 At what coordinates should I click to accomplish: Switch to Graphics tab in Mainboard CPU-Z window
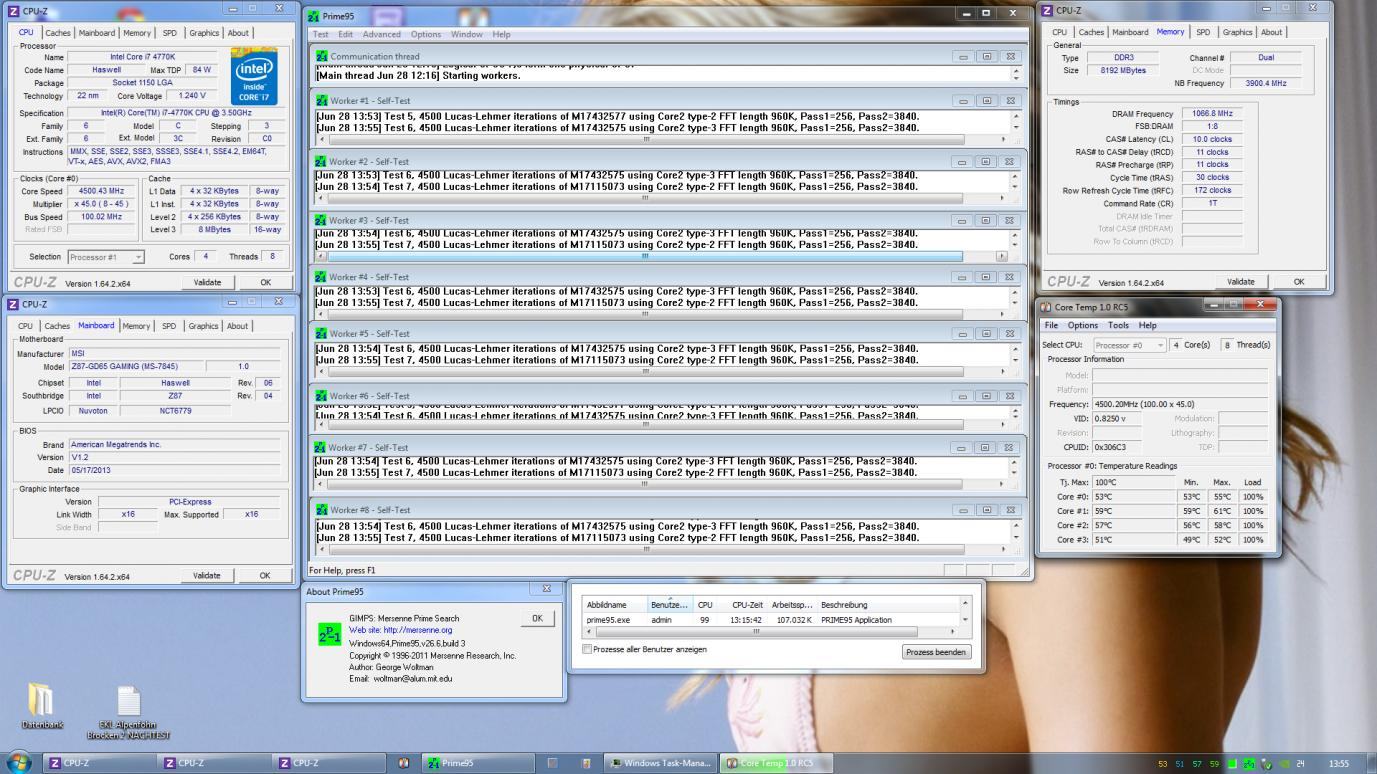[x=203, y=326]
